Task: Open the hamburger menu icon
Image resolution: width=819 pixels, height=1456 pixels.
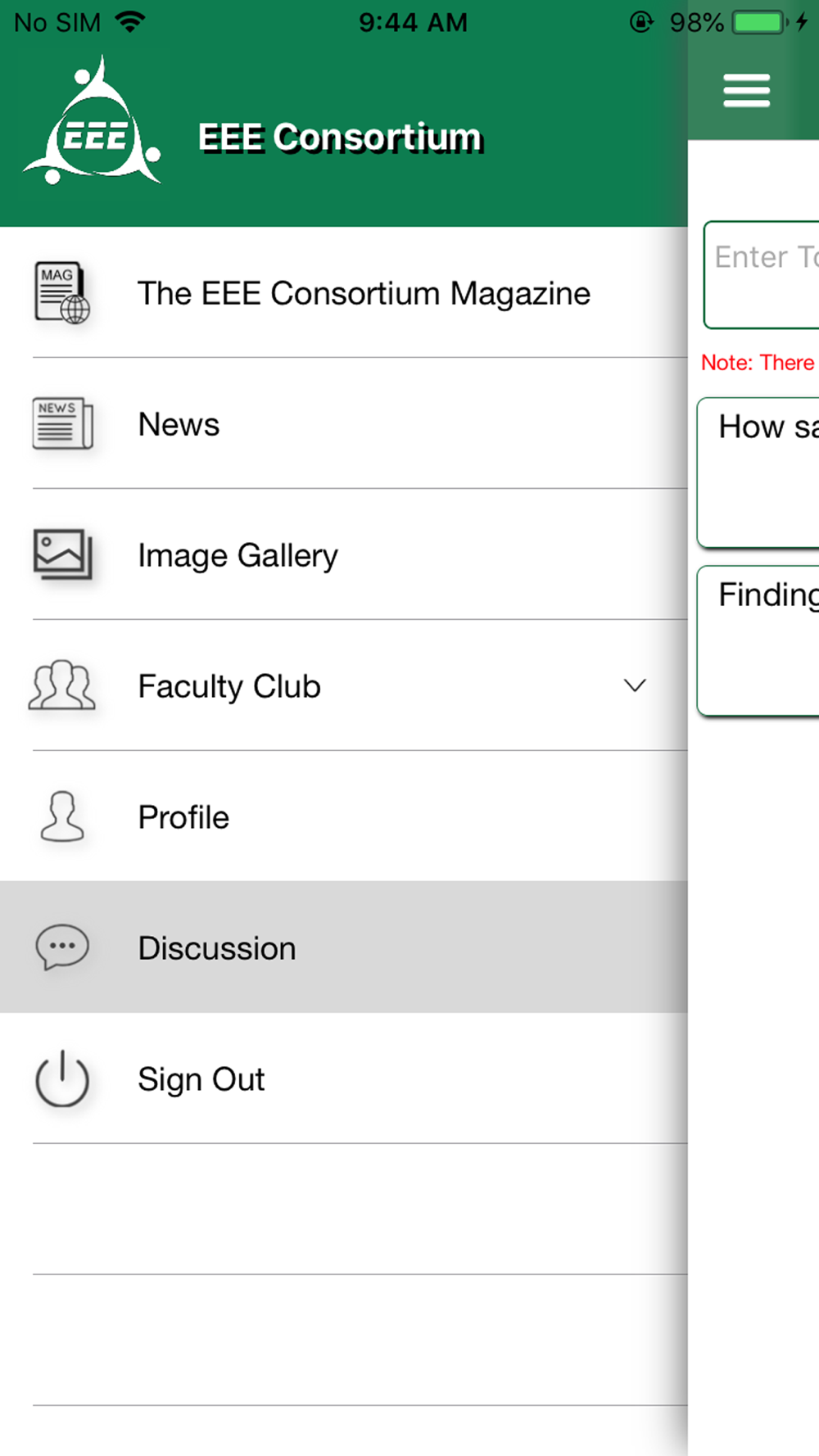Action: pos(746,91)
